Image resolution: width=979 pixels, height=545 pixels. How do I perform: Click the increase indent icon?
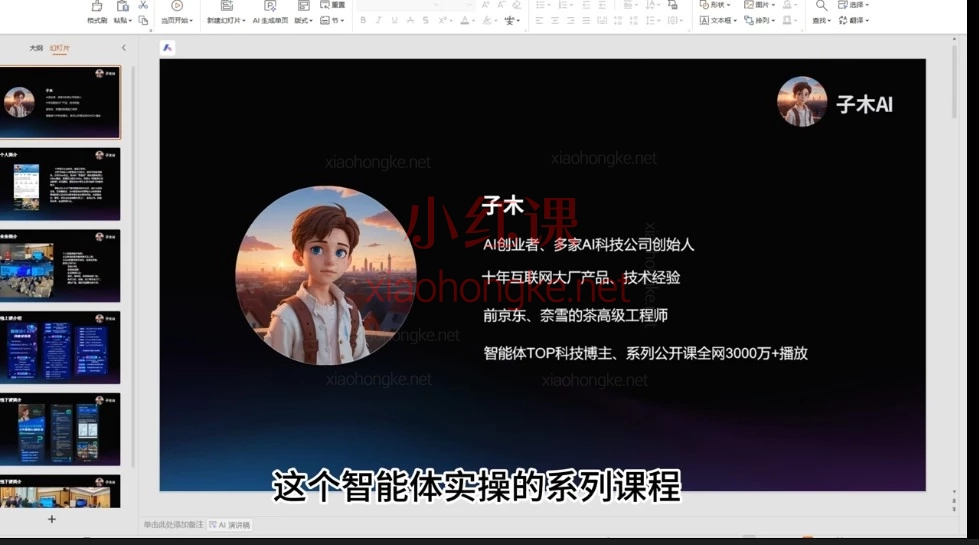(x=602, y=5)
